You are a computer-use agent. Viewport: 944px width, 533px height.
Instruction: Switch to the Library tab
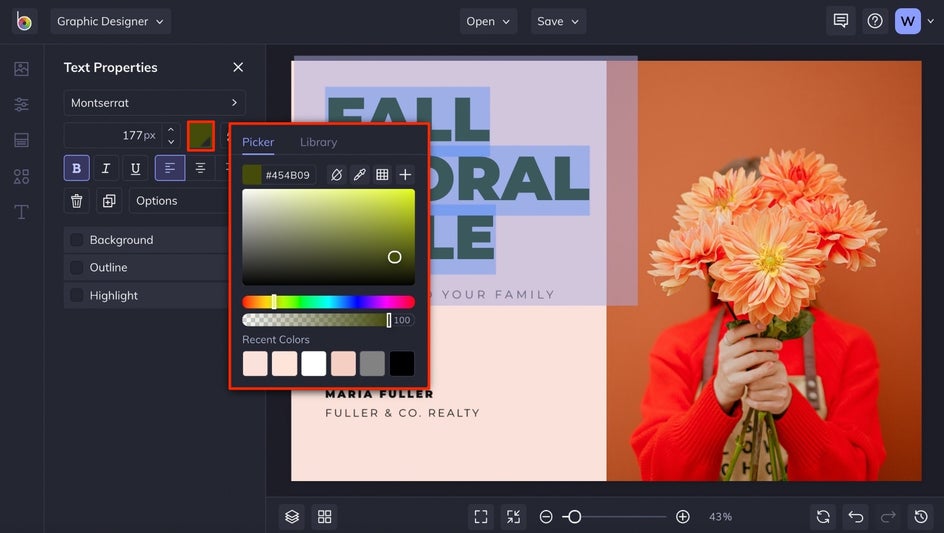click(x=318, y=142)
